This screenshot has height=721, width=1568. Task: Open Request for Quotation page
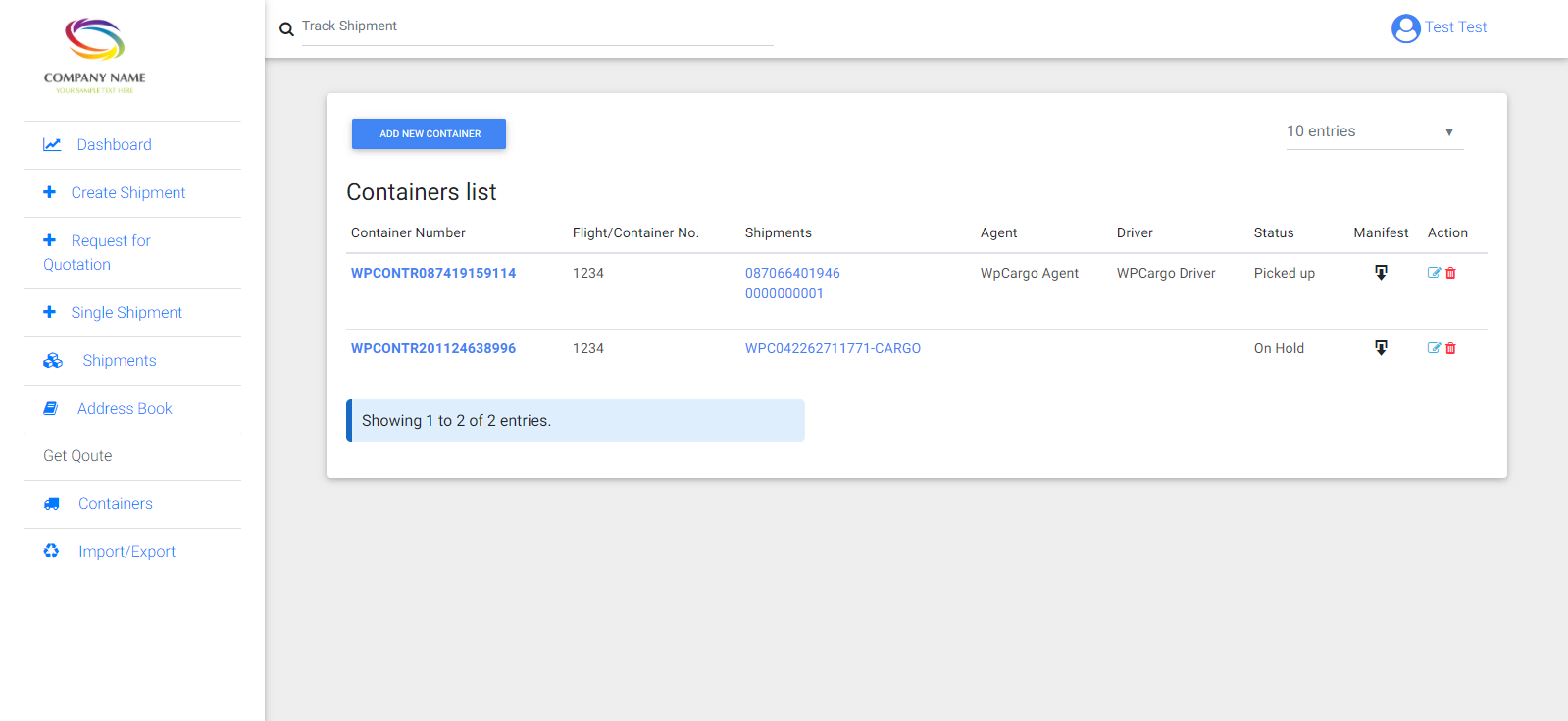pos(97,253)
